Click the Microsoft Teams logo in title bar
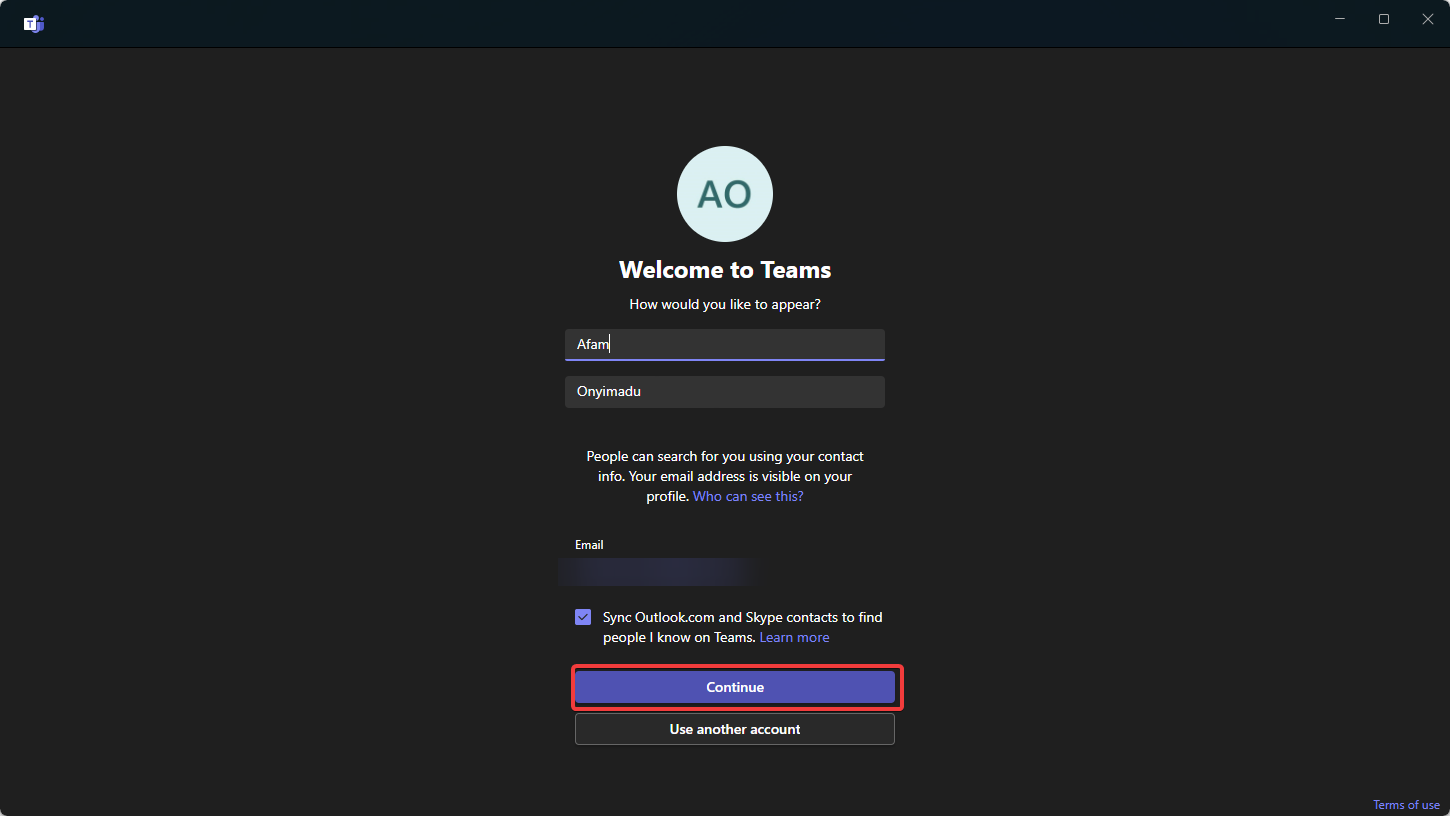Image resolution: width=1450 pixels, height=816 pixels. click(34, 23)
